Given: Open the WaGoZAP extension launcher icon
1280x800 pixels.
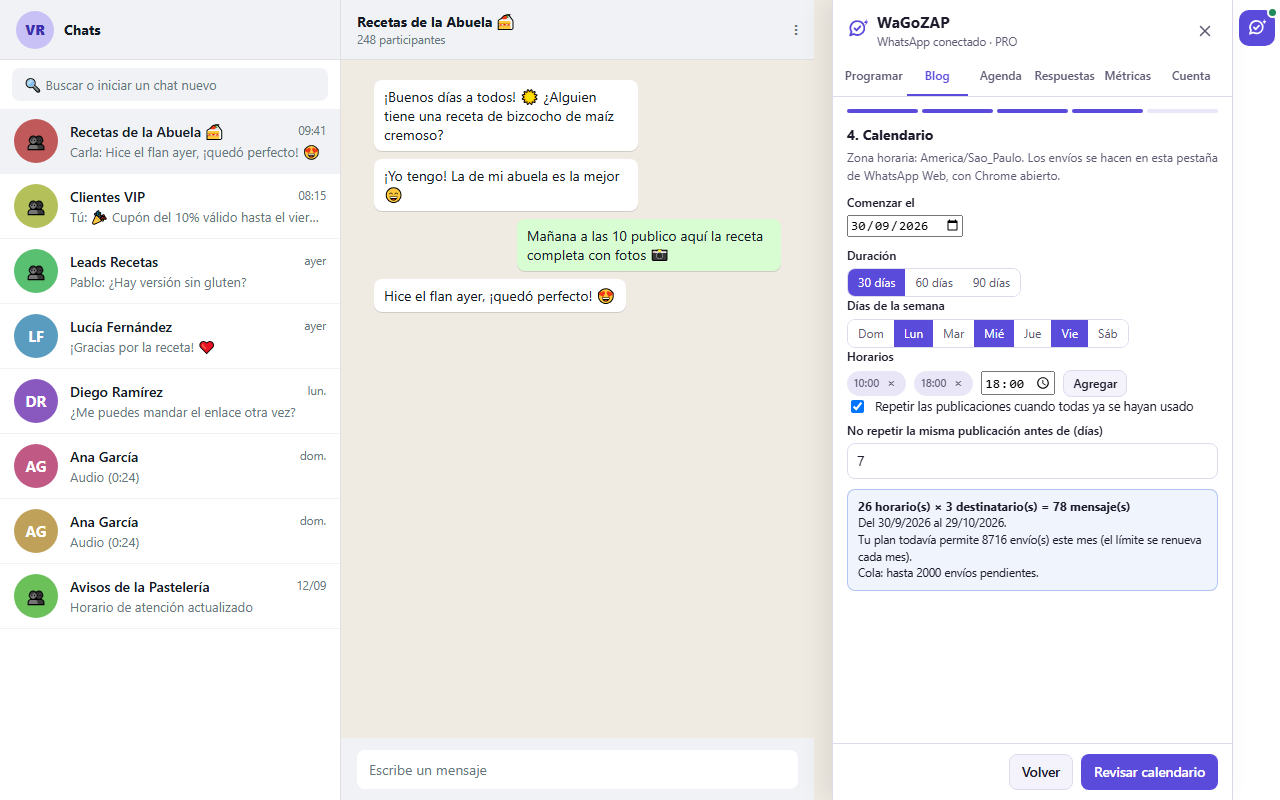Looking at the screenshot, I should [x=1257, y=28].
